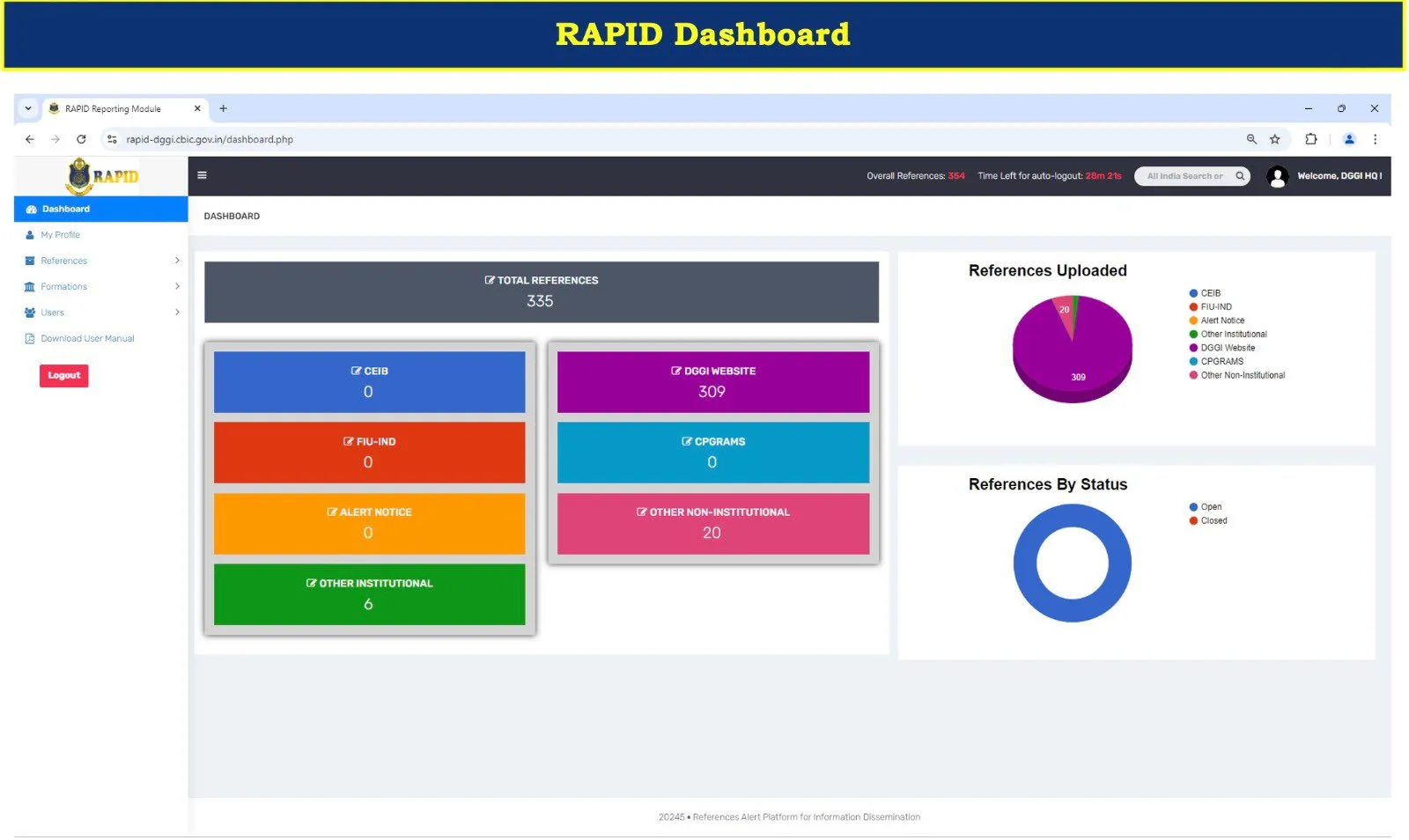Click the Dashboard gauge icon in sidebar
1409x840 pixels.
click(x=31, y=210)
